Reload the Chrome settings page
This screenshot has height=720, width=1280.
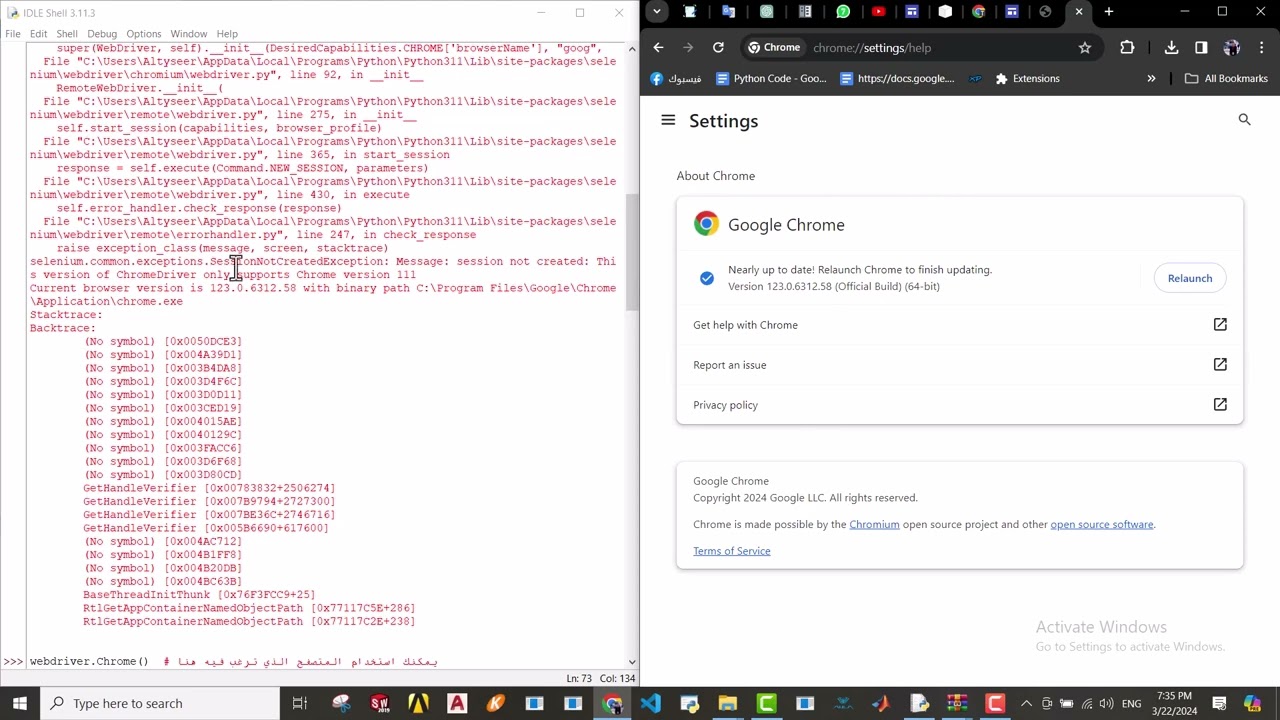coord(718,47)
